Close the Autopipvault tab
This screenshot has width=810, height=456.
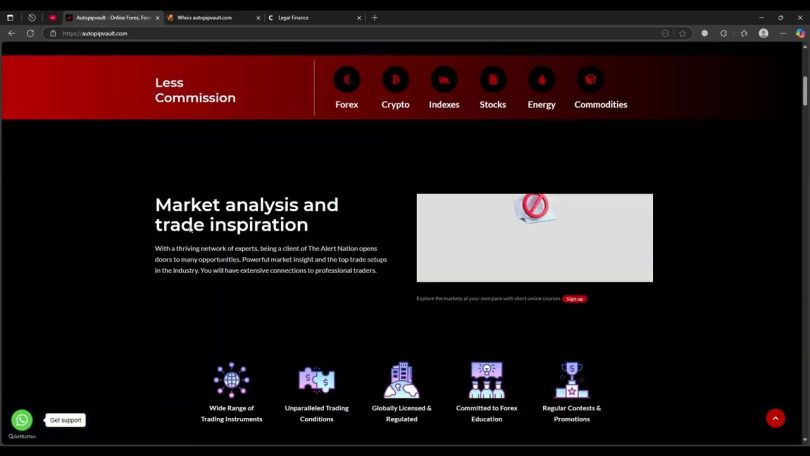[x=158, y=18]
